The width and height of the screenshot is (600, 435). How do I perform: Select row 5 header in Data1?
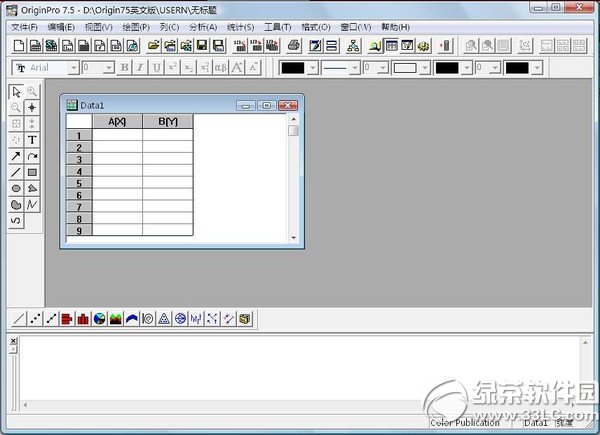click(x=79, y=183)
